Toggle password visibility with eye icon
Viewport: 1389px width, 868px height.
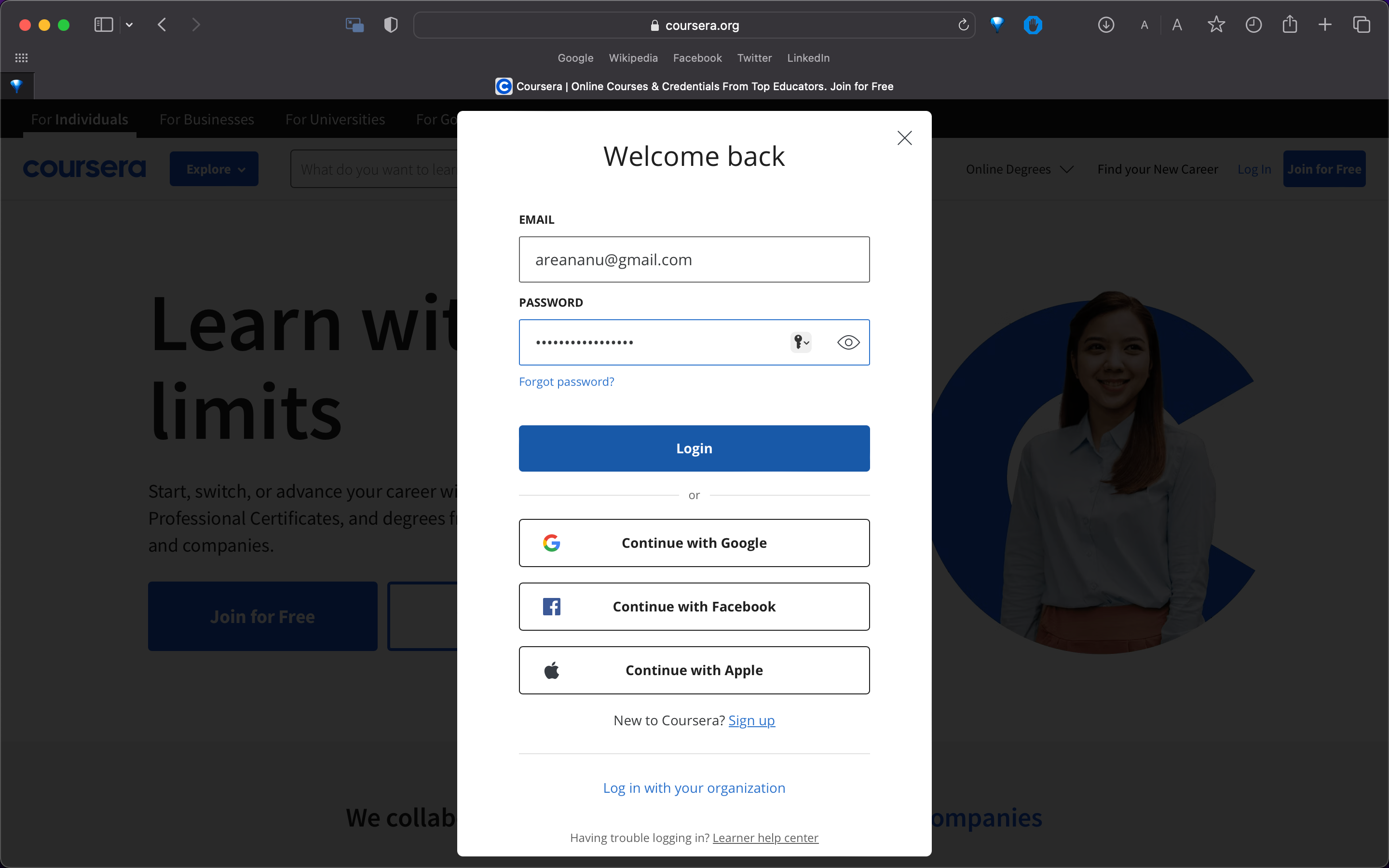click(x=848, y=342)
